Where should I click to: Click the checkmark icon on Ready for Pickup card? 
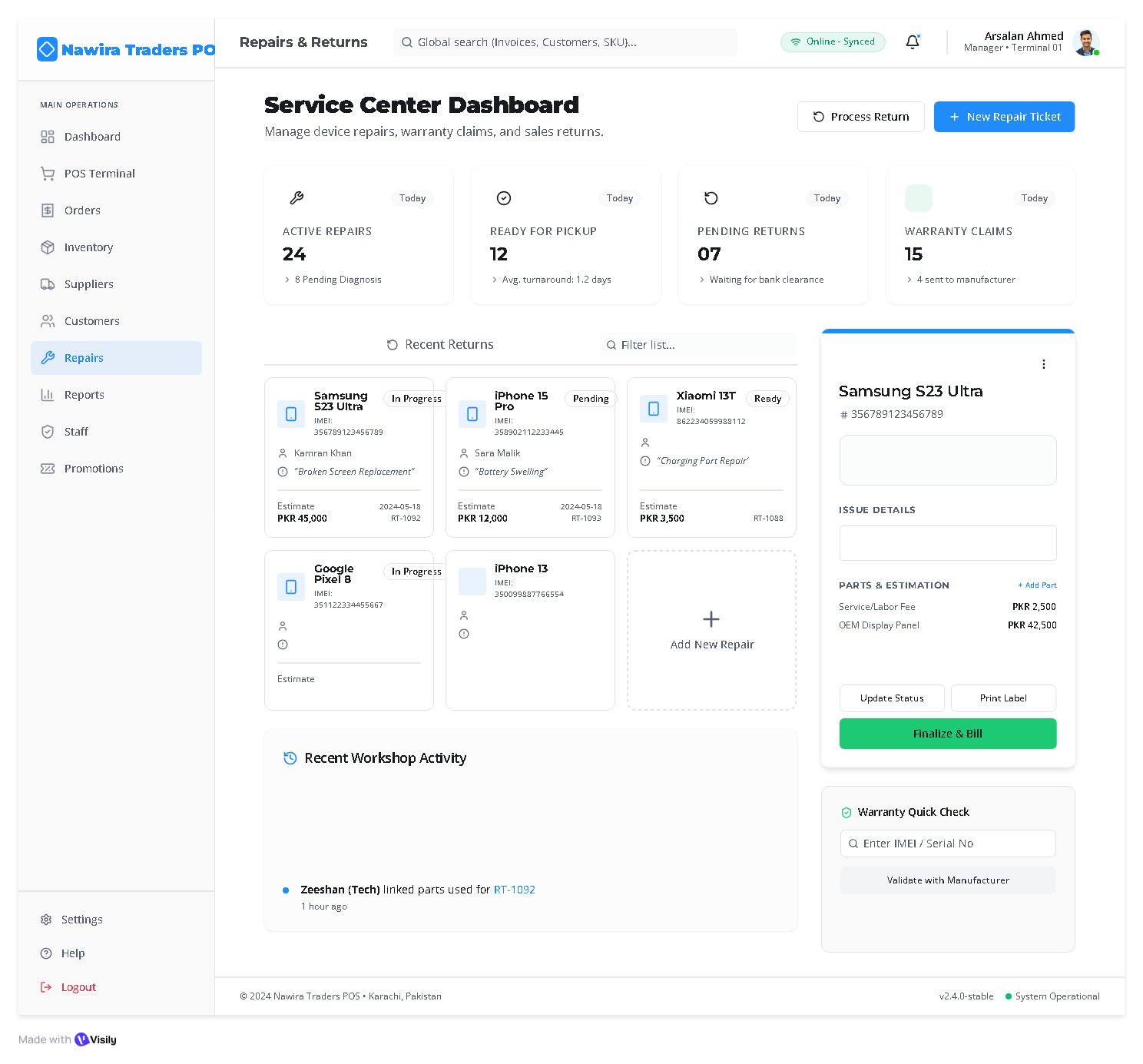pos(504,198)
